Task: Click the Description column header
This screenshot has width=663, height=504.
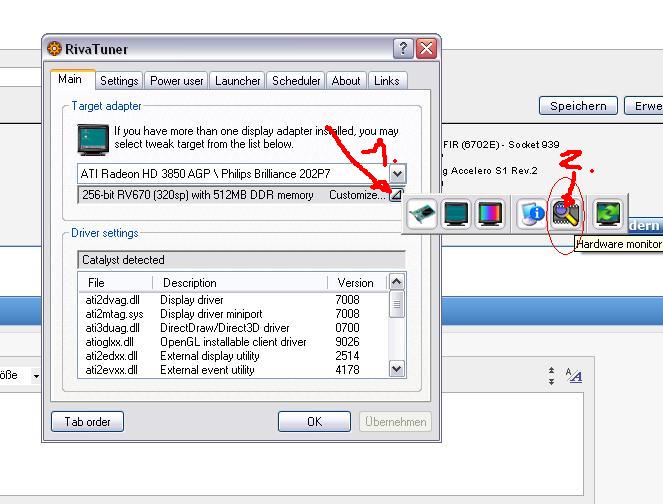Action: [240, 282]
